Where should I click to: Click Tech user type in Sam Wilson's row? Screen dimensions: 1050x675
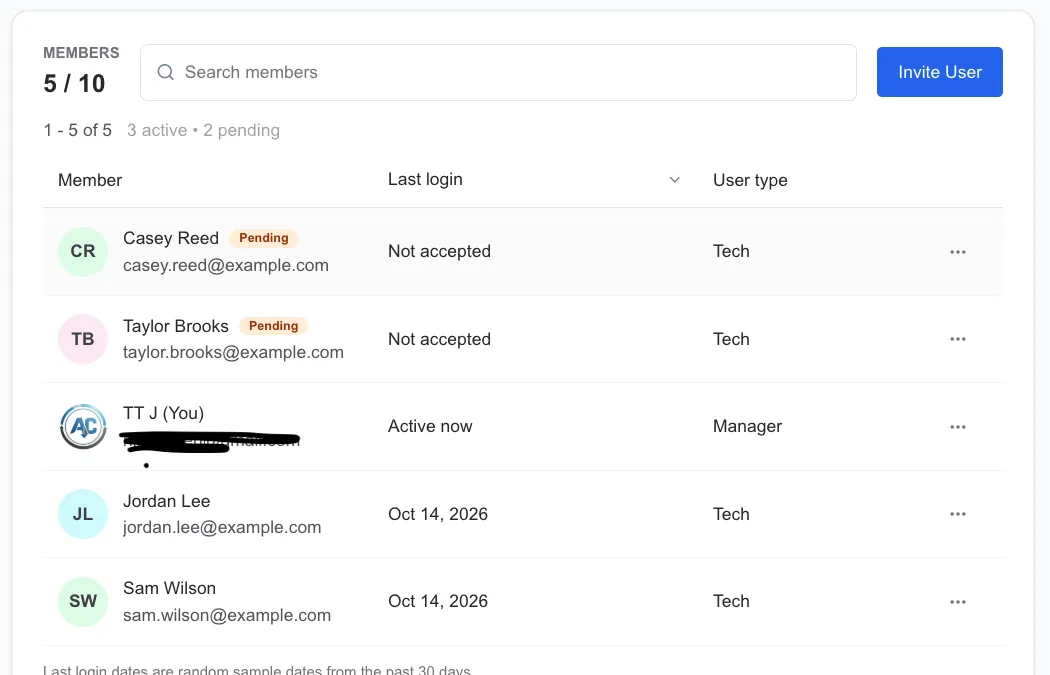click(731, 601)
